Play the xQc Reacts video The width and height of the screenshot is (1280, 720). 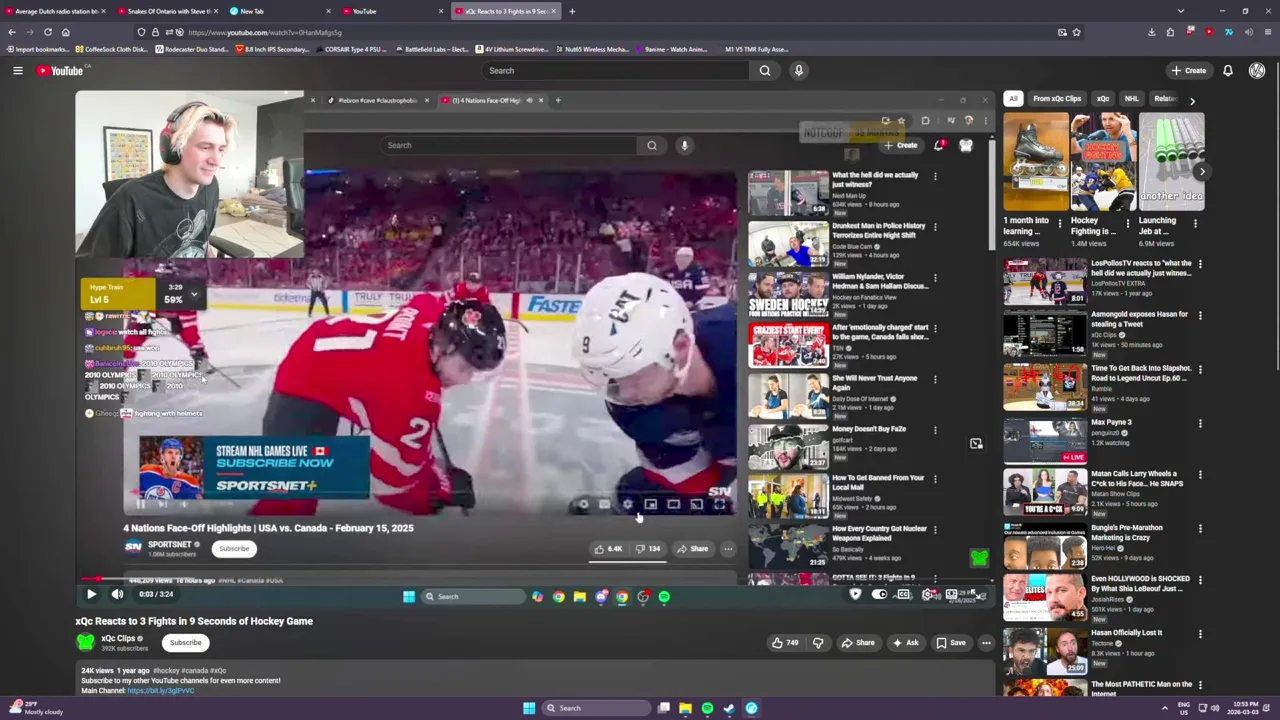coord(91,594)
